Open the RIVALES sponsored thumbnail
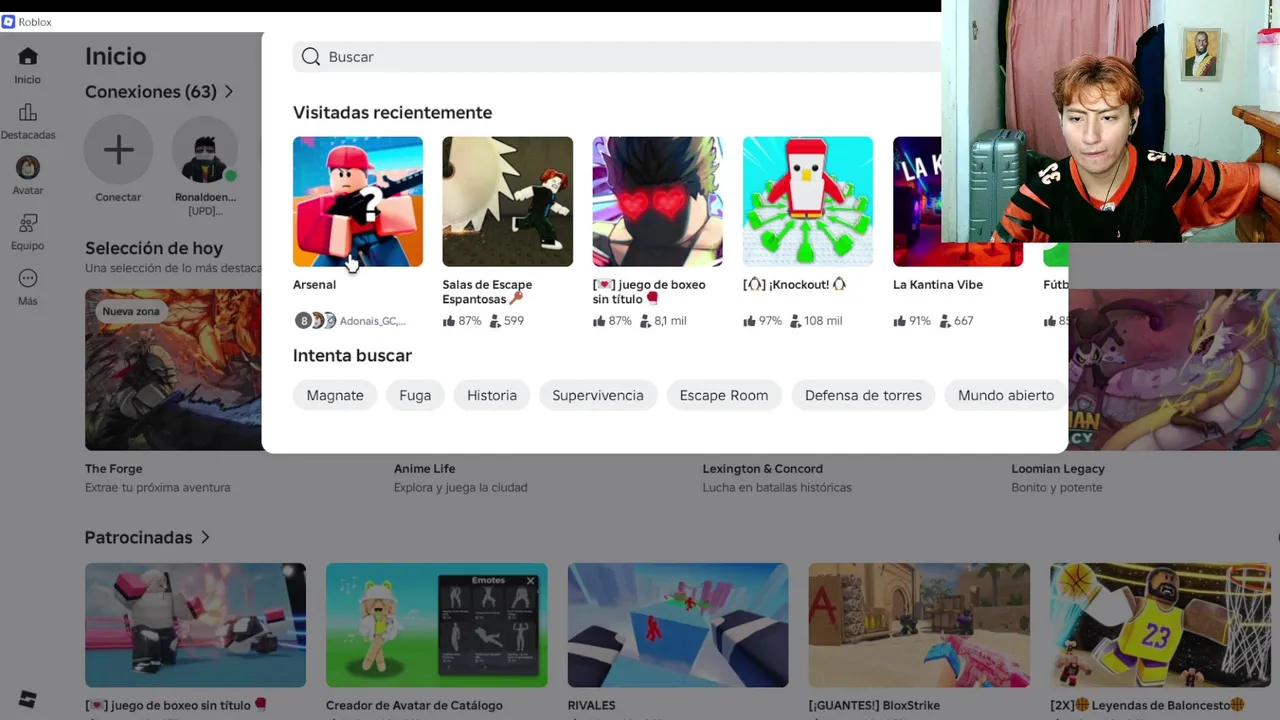1280x720 pixels. (678, 625)
